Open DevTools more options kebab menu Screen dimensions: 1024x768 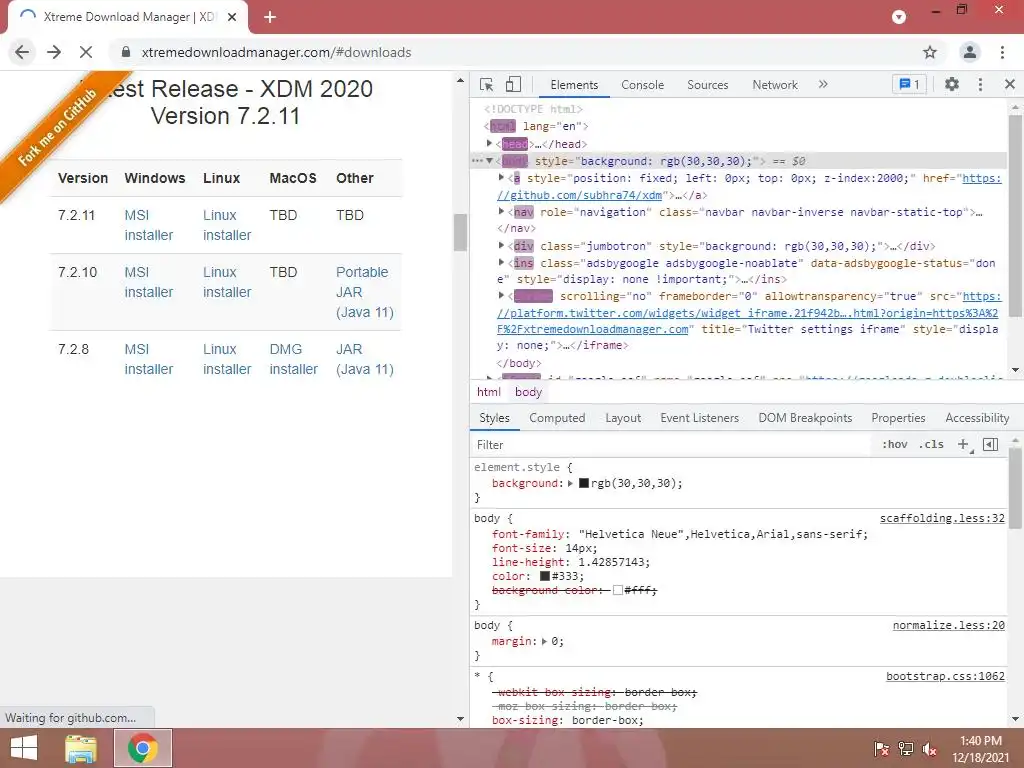click(980, 84)
